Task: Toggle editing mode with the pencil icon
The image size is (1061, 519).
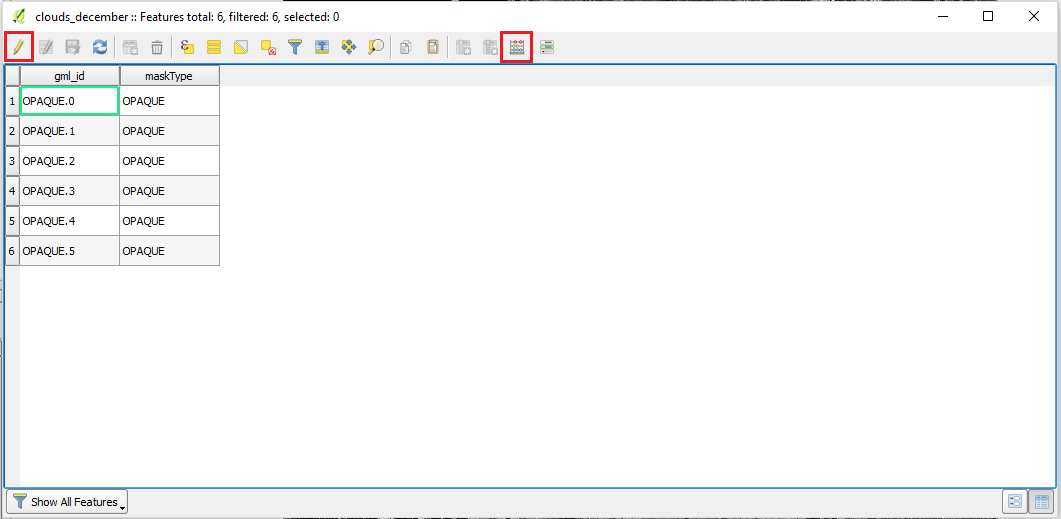Action: click(18, 47)
